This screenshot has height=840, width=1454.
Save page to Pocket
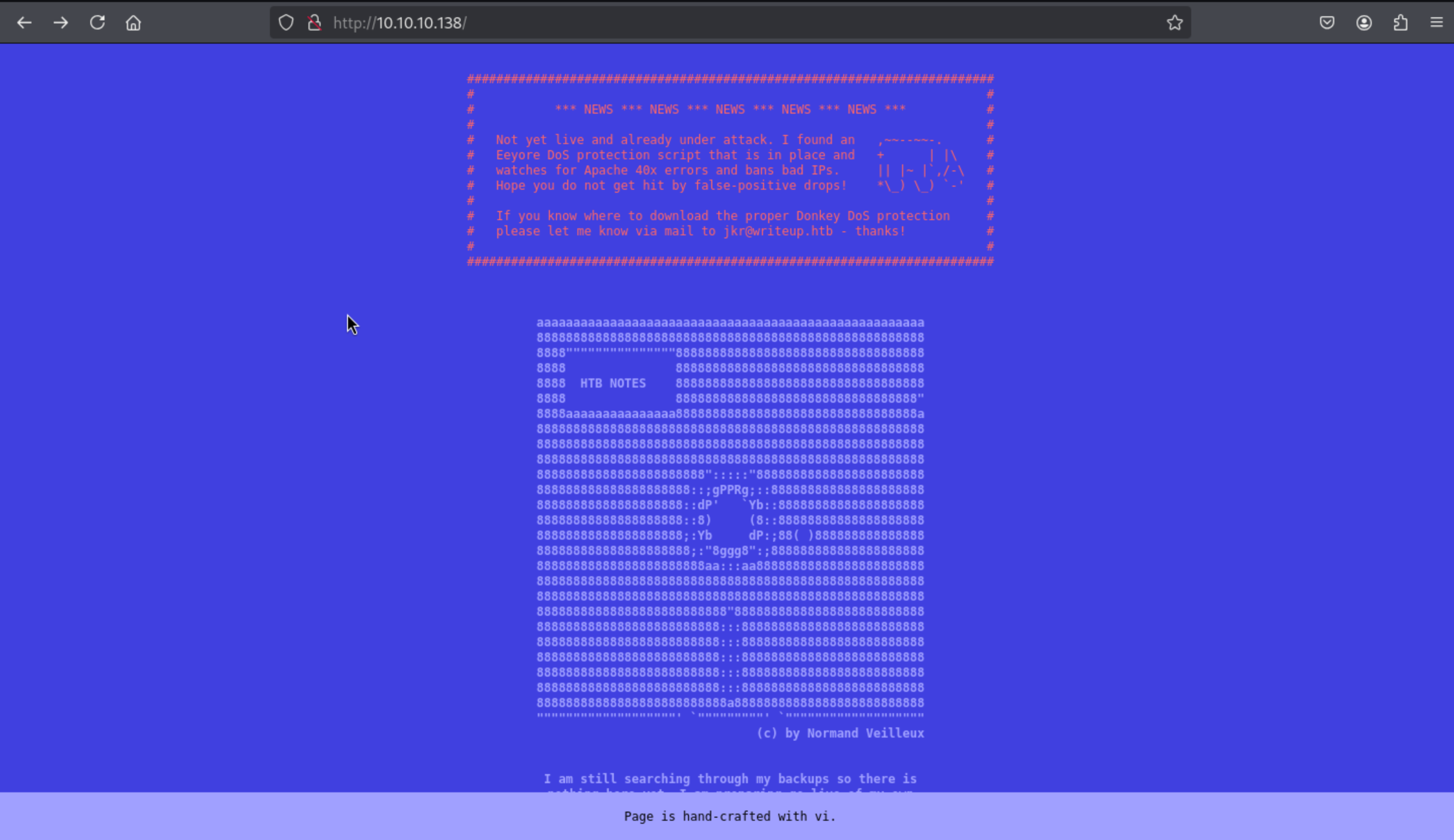pos(1327,23)
